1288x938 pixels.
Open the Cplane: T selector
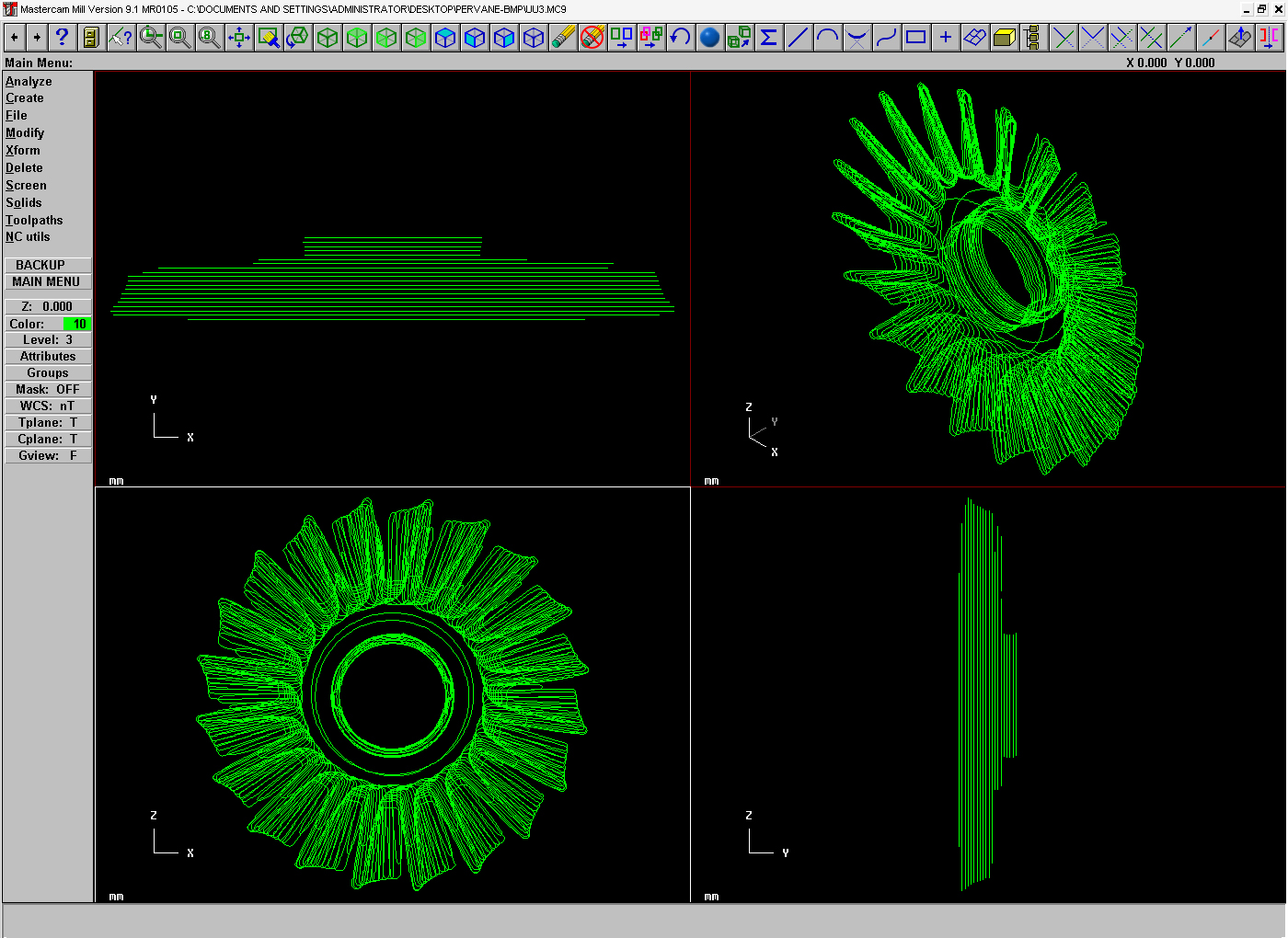tap(48, 440)
